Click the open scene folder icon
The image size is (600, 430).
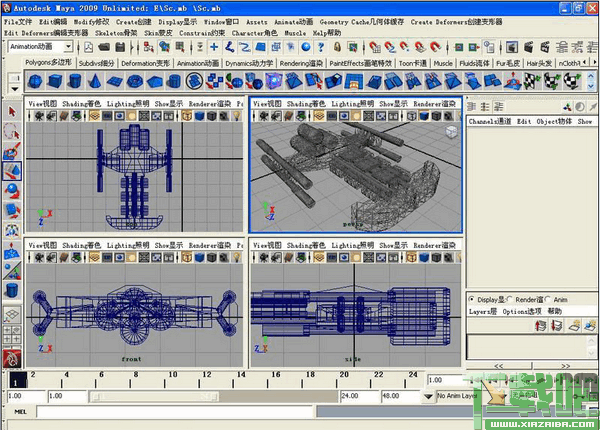pyautogui.click(x=104, y=47)
